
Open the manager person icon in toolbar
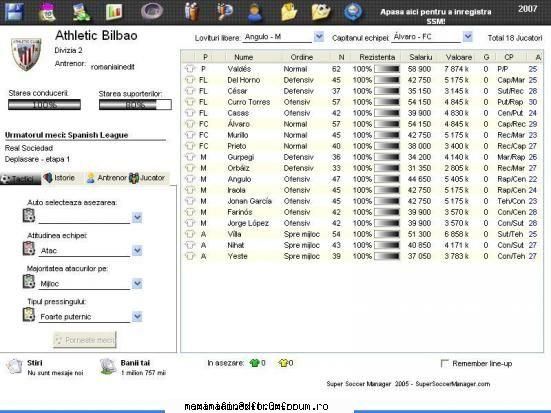255,13
